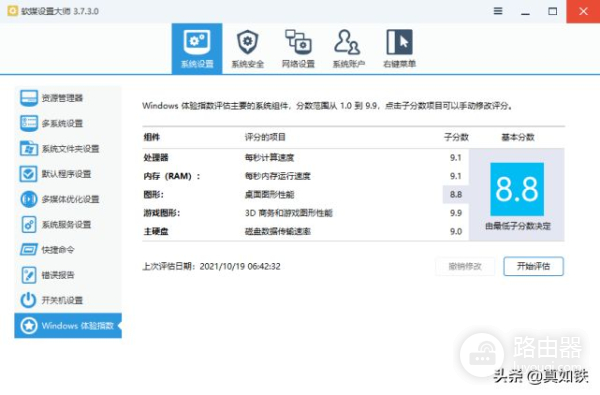Click the 磁盘数据传输速率 description text

tap(277, 231)
